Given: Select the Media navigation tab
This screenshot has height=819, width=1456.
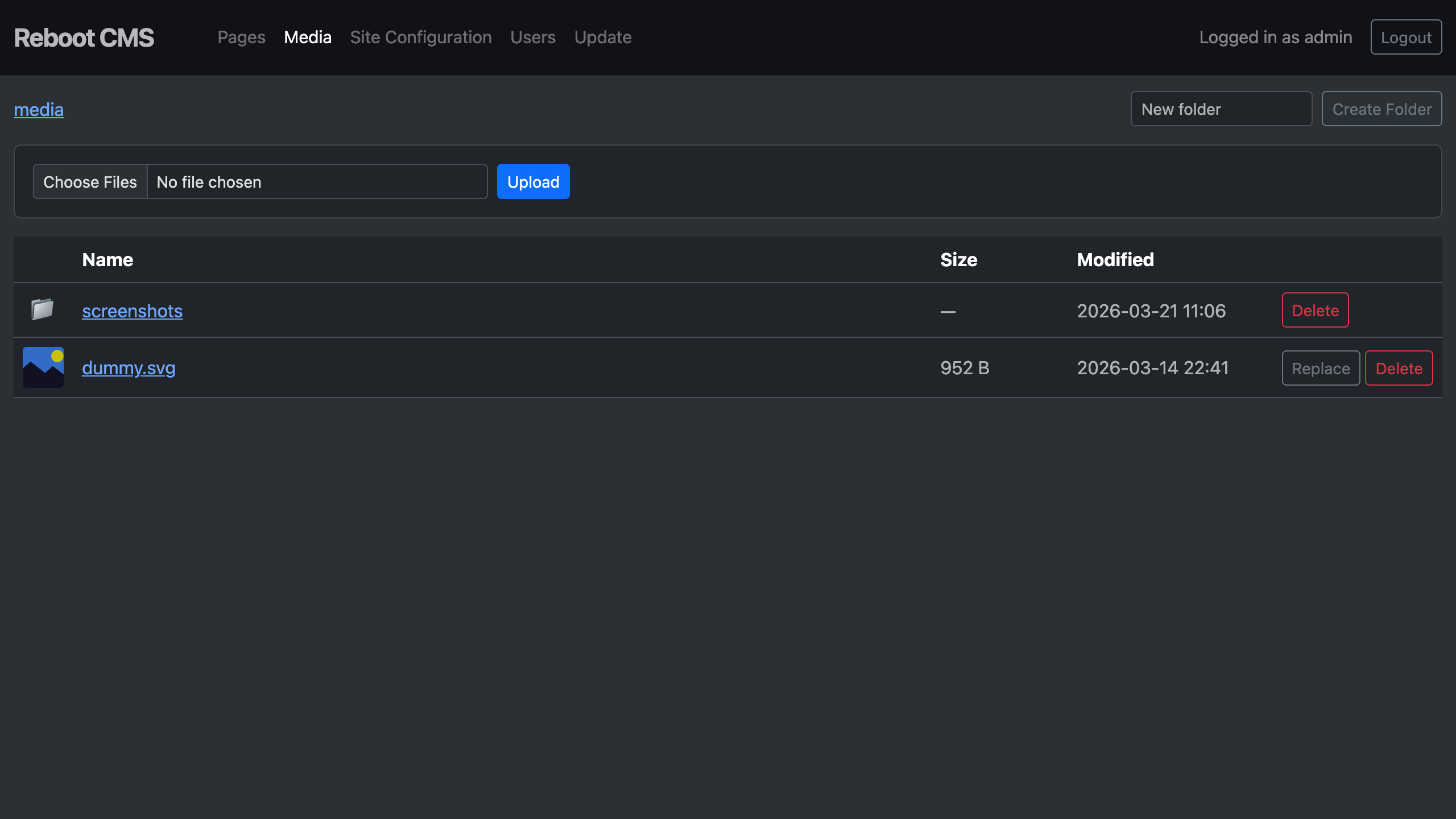Looking at the screenshot, I should (x=308, y=38).
